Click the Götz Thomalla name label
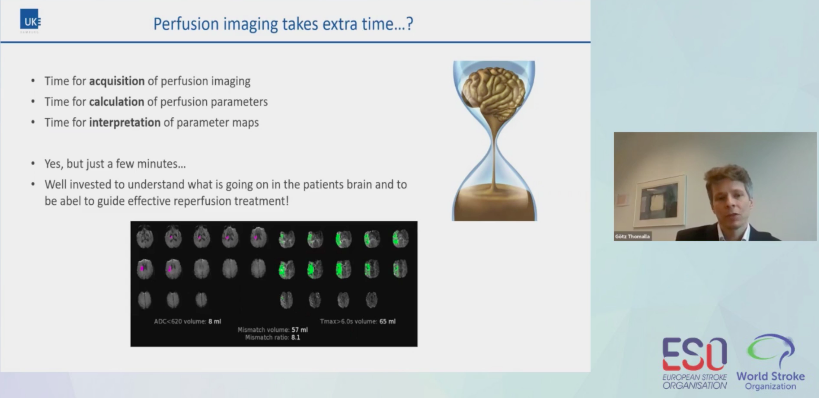Image resolution: width=819 pixels, height=398 pixels. pos(633,237)
